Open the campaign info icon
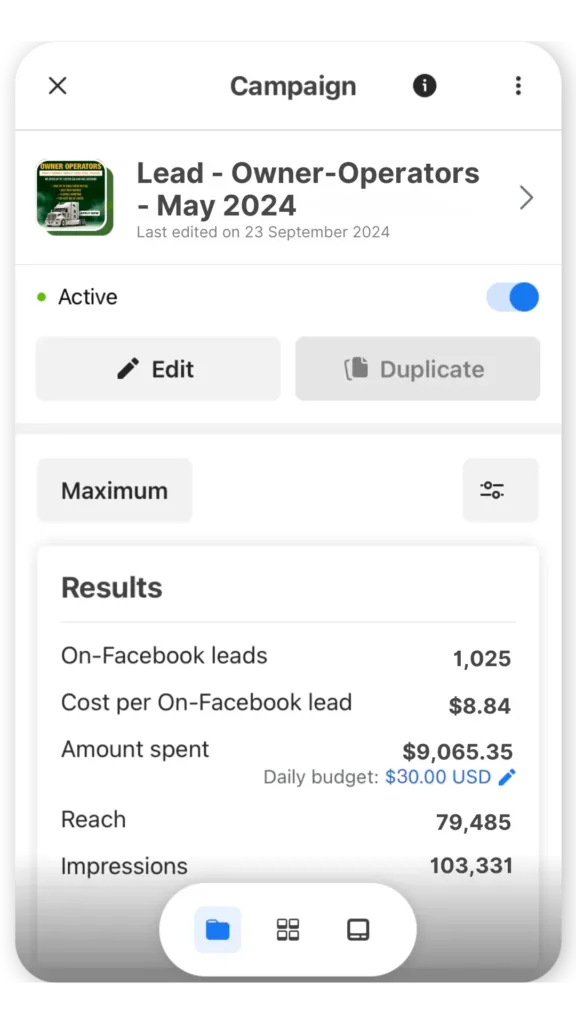 coord(424,86)
